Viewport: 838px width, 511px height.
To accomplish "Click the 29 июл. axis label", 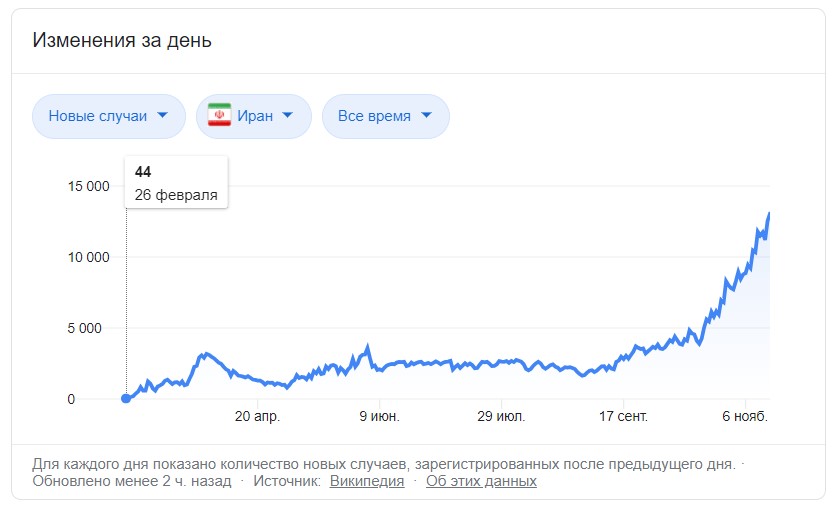I will [x=501, y=416].
